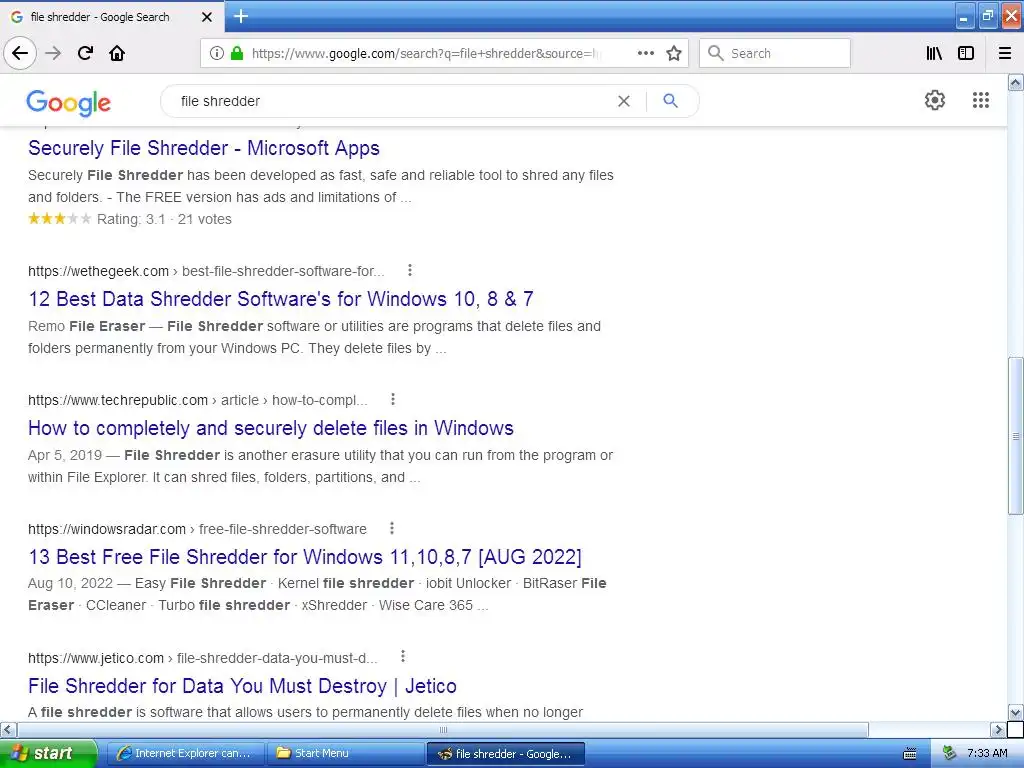
Task: Click the keyboard icon in taskbar
Action: (909, 754)
